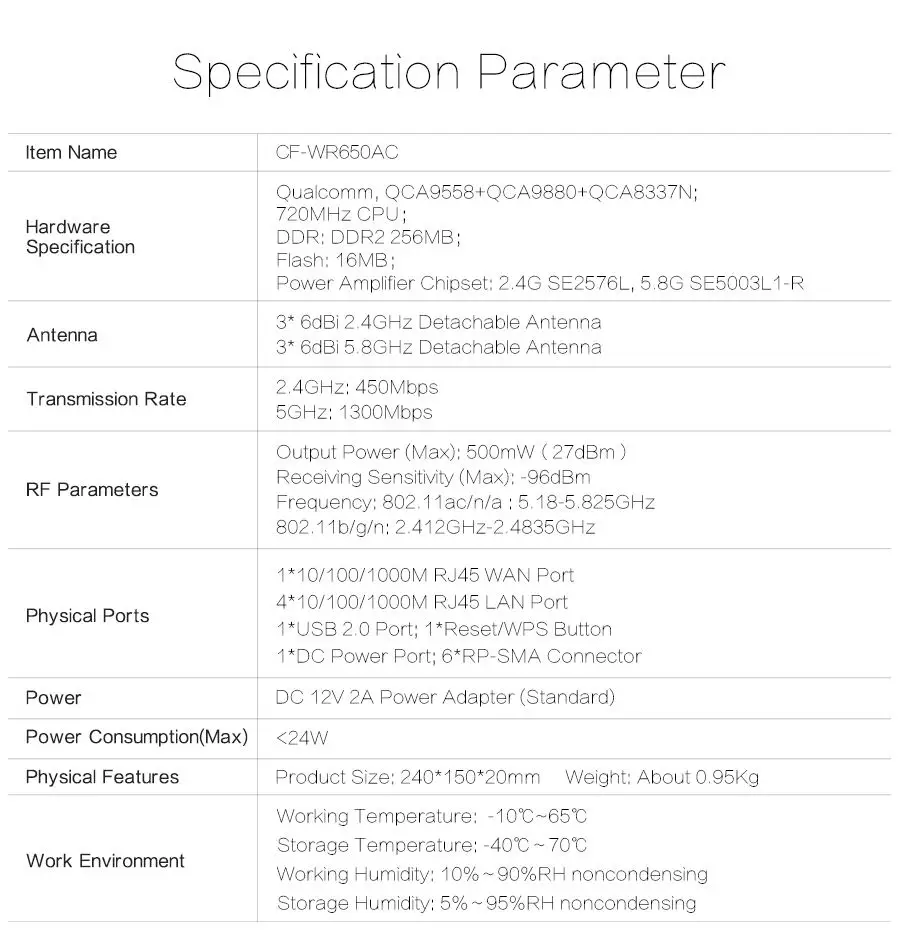
Task: Click the Transmission Rate label
Action: 107,399
